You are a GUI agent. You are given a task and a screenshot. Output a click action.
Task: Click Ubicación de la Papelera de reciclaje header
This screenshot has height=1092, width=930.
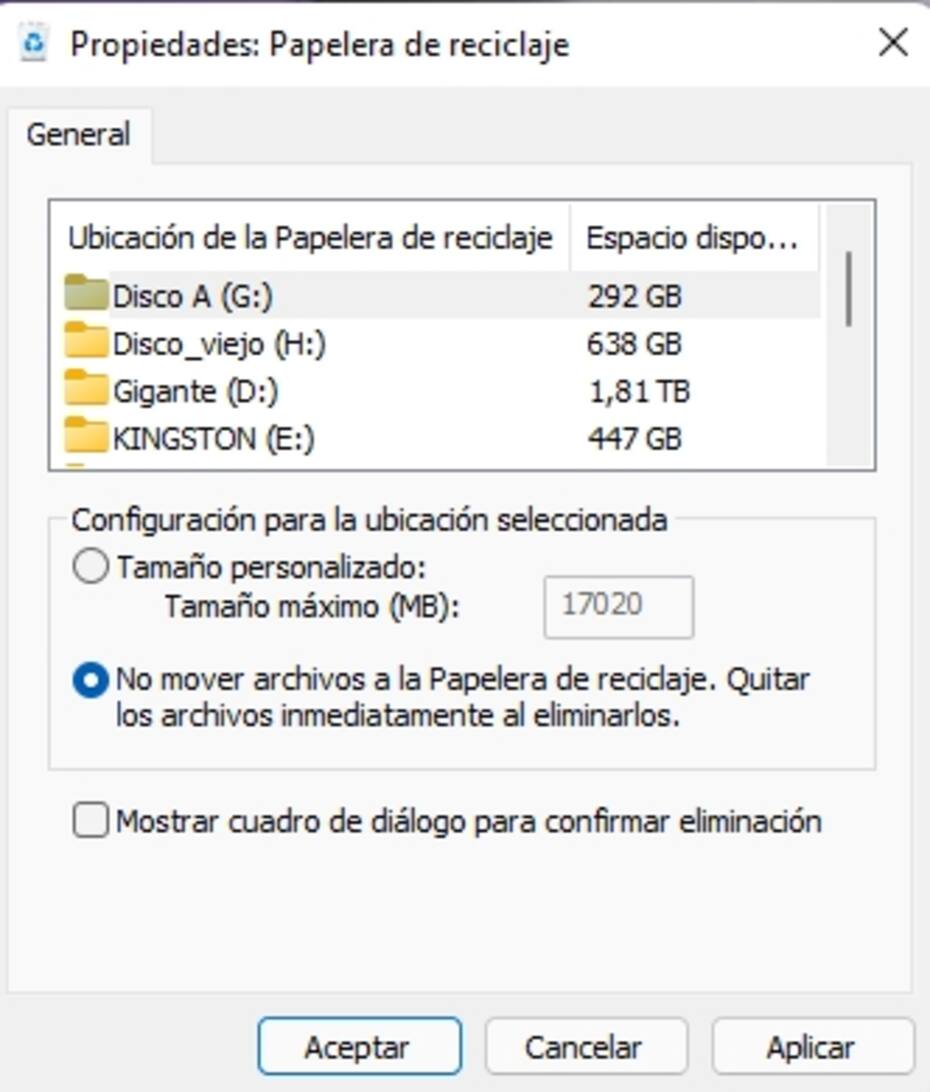[x=311, y=237]
